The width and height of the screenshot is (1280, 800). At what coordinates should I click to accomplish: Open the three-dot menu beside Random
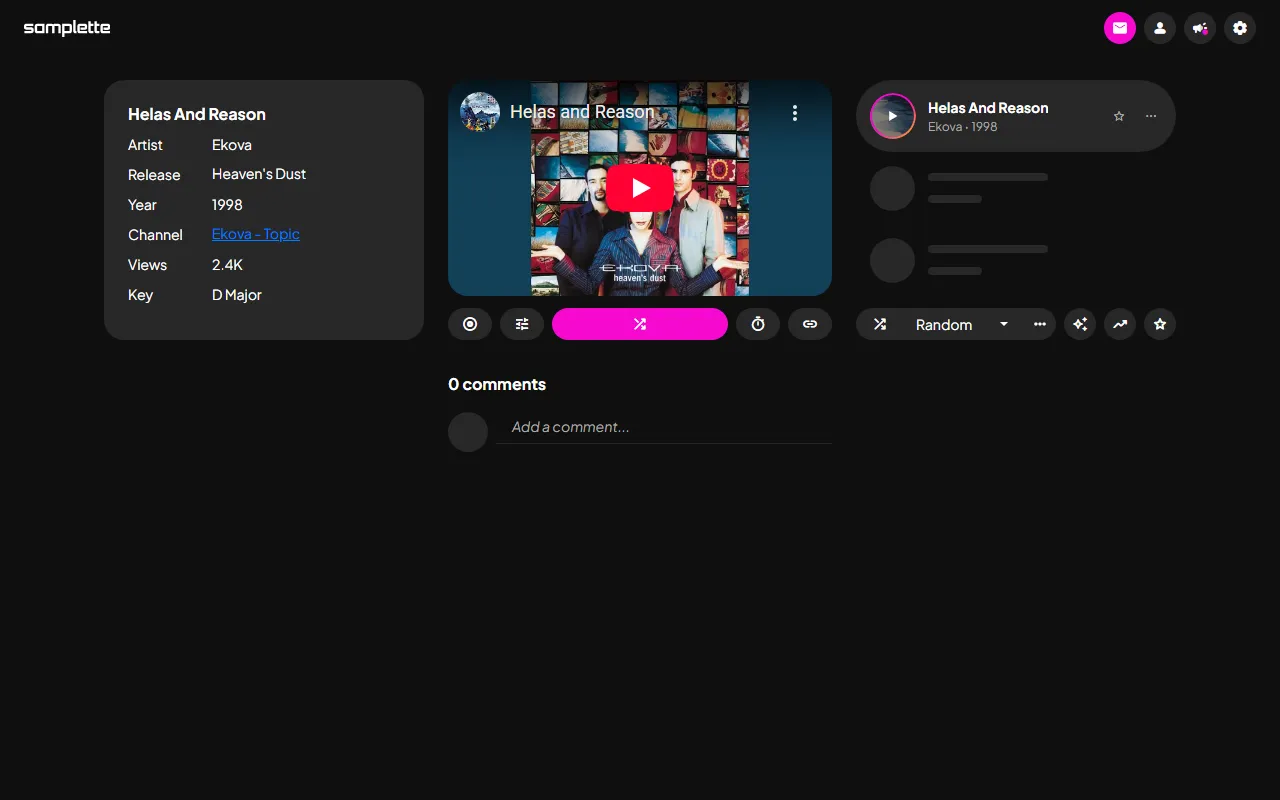(1040, 324)
